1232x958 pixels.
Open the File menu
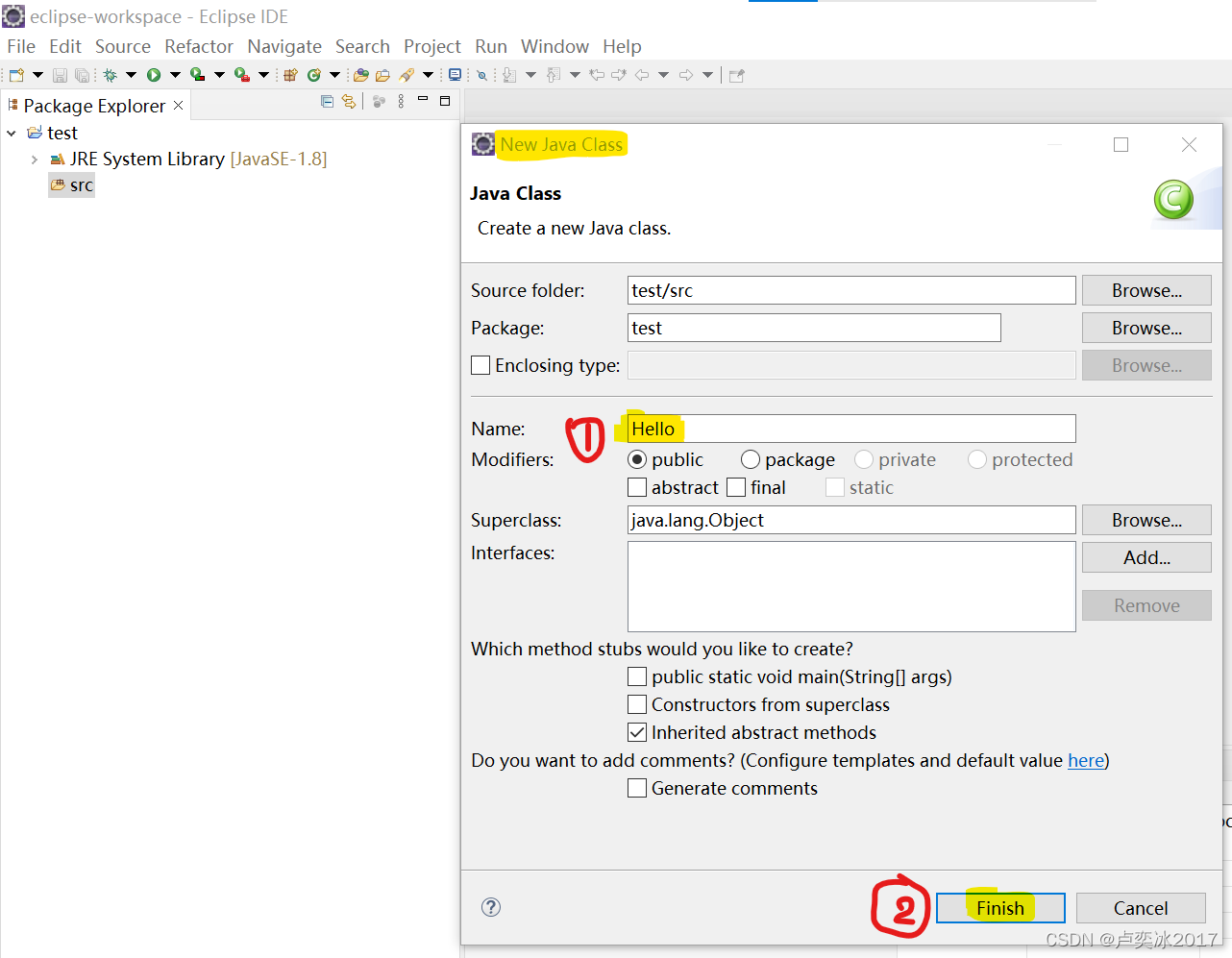point(21,46)
